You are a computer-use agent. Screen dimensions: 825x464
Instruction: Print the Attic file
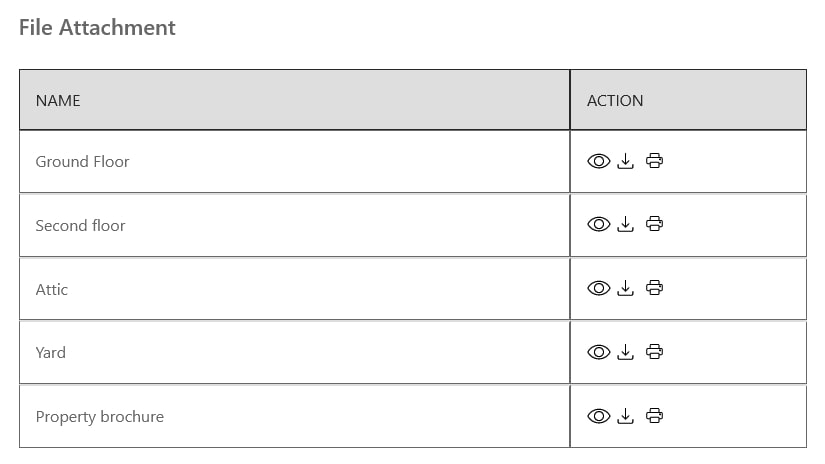point(654,289)
